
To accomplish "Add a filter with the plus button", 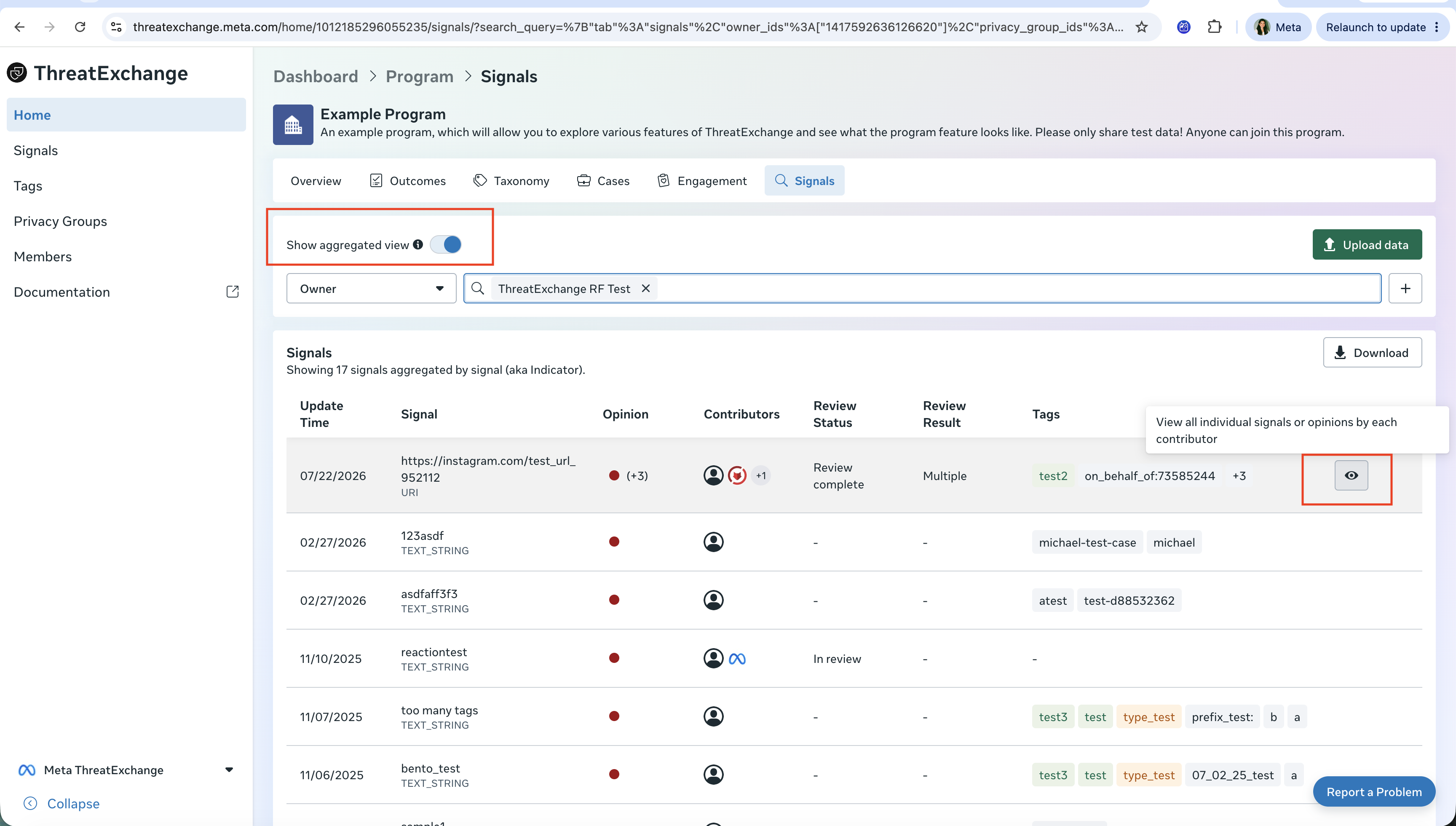I will click(1405, 288).
